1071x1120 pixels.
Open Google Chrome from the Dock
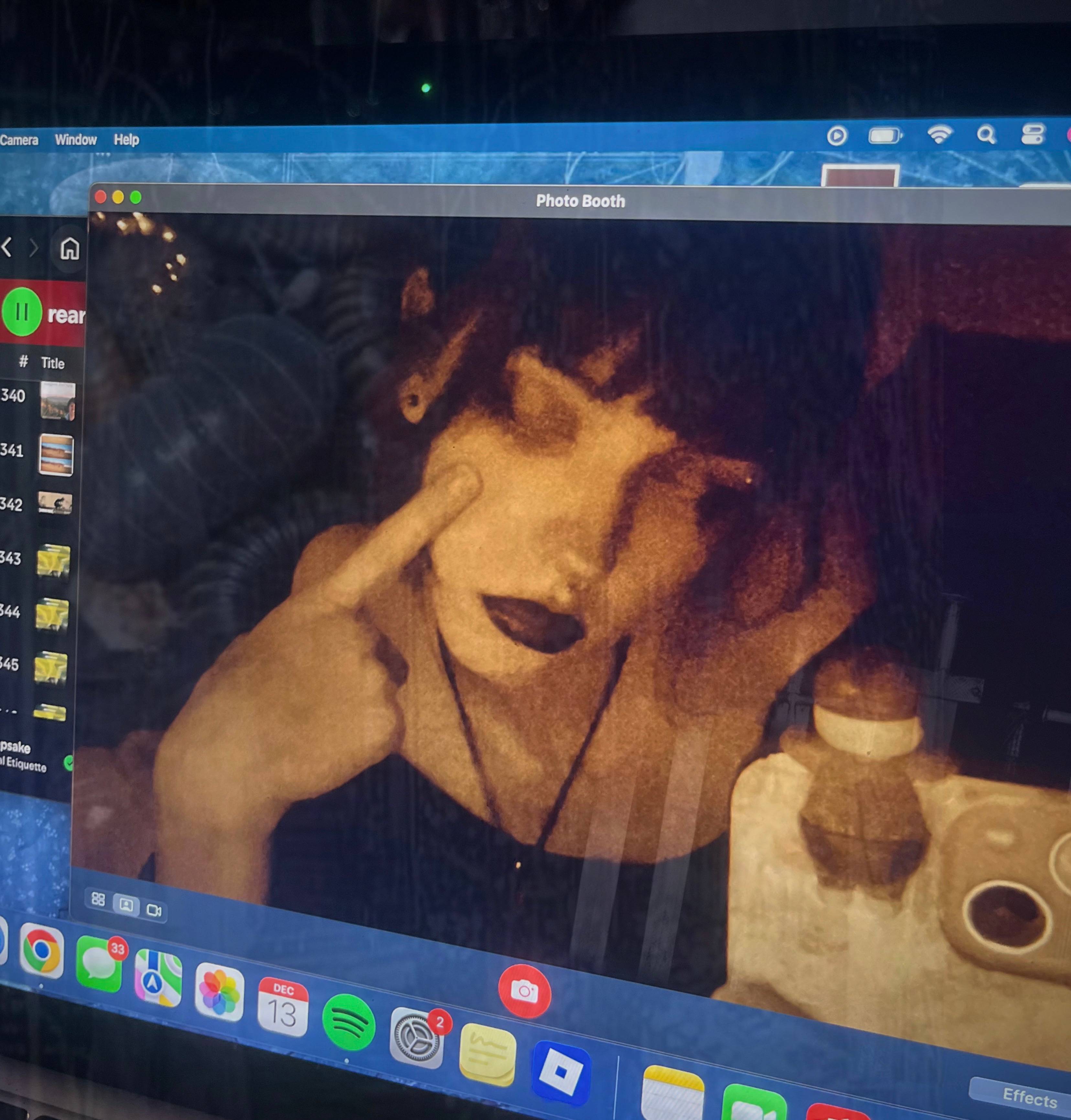pyautogui.click(x=41, y=950)
